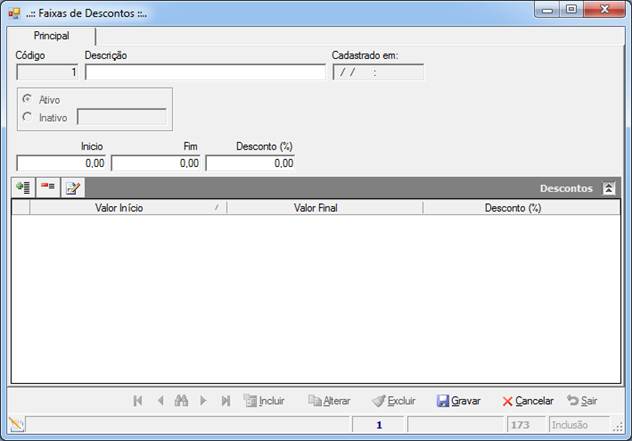Go to the last record
This screenshot has height=441, width=632.
coord(226,401)
